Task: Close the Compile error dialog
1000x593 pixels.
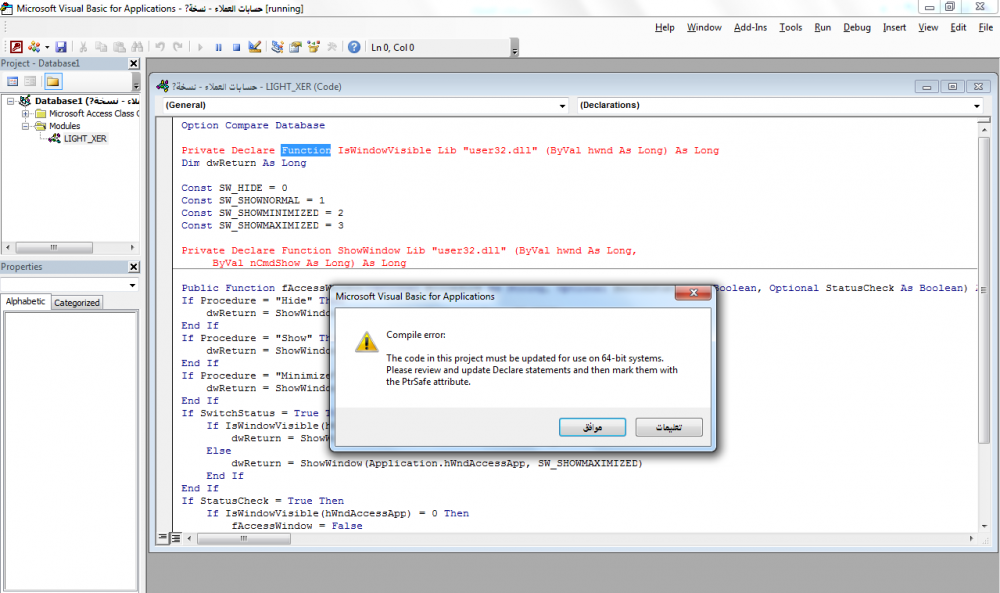Action: [x=693, y=293]
